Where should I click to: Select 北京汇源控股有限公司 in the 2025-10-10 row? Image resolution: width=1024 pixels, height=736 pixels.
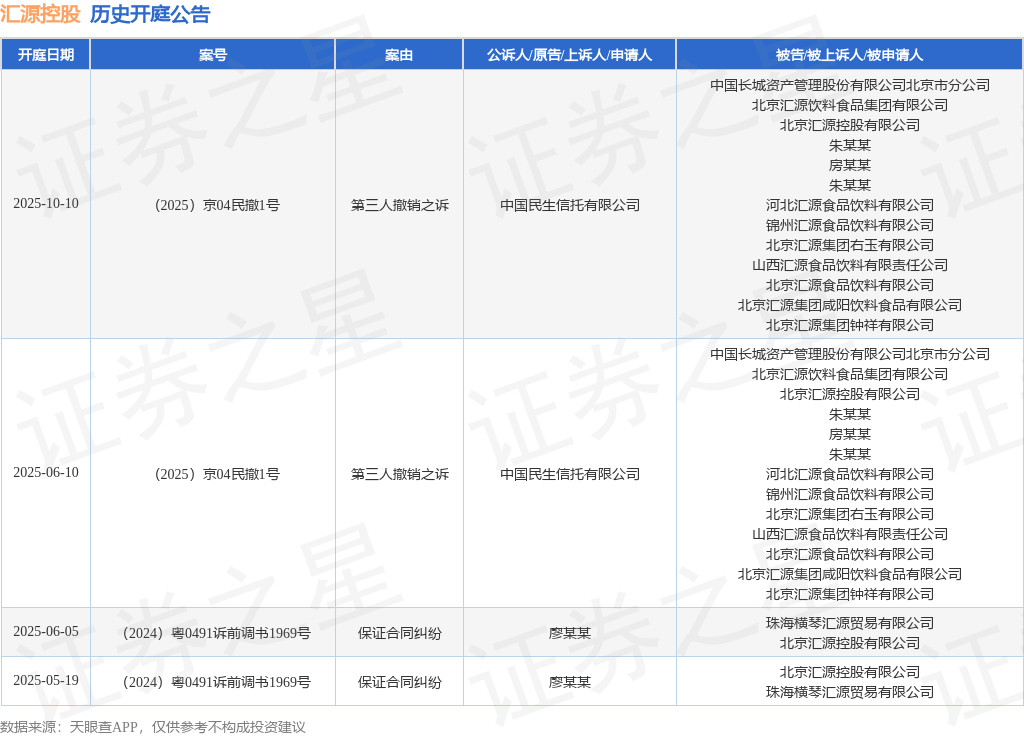(x=850, y=125)
